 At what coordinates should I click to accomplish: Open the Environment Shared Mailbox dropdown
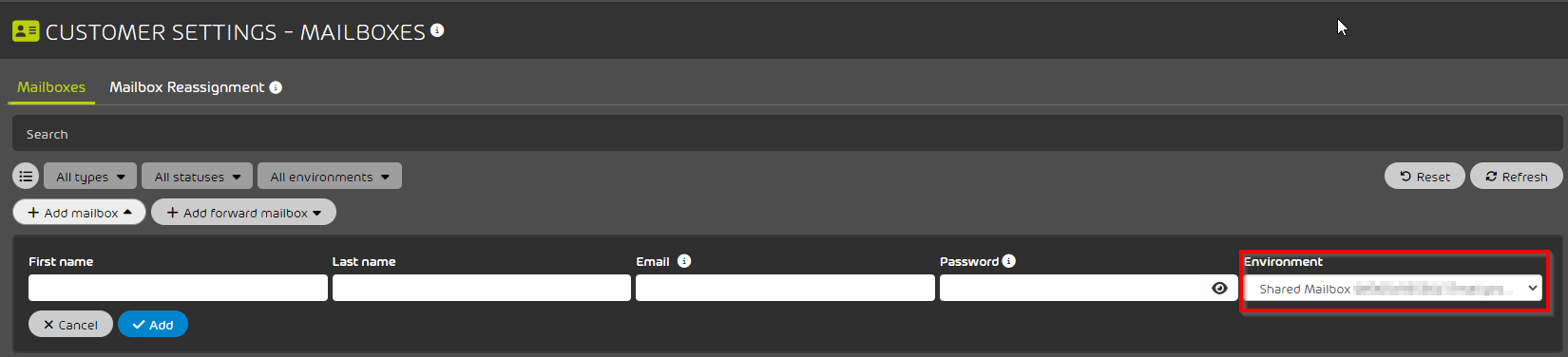pyautogui.click(x=1393, y=289)
